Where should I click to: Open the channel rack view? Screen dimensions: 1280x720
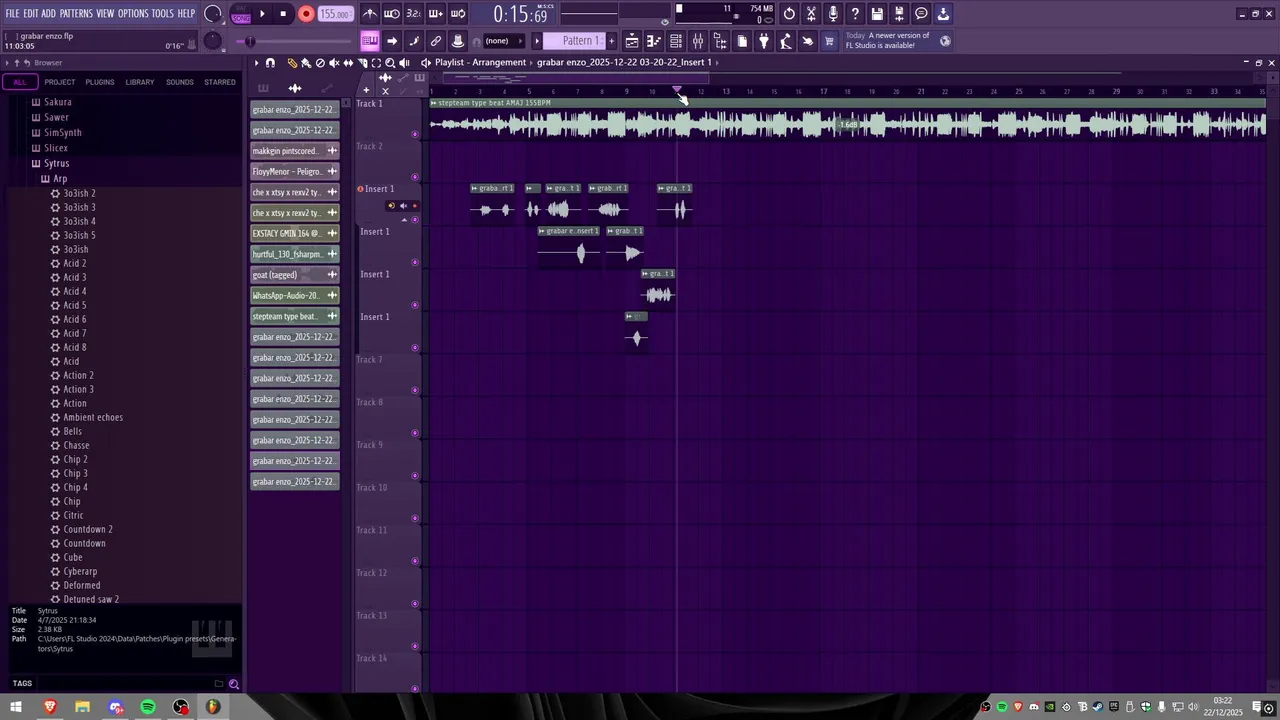(x=676, y=41)
